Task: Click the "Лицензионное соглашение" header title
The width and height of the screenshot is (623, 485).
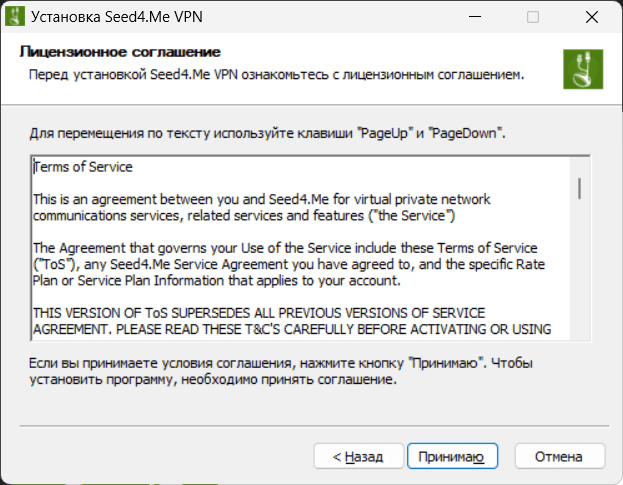Action: click(120, 52)
